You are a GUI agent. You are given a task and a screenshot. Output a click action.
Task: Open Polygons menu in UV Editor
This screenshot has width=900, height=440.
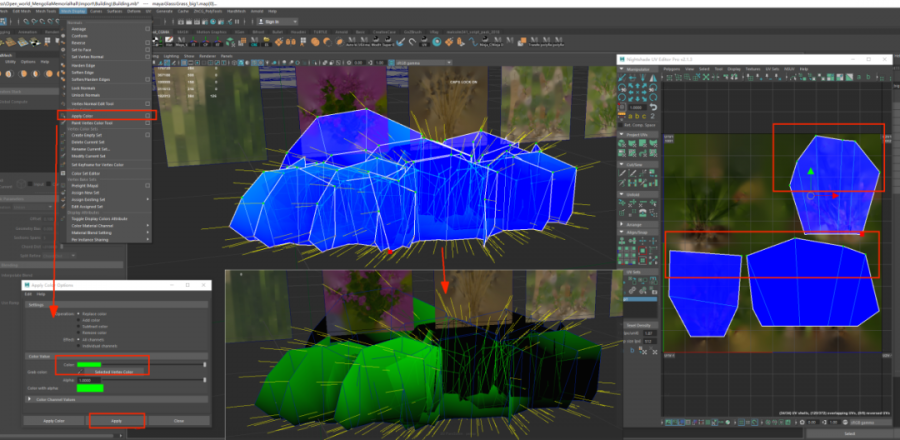pyautogui.click(x=672, y=69)
